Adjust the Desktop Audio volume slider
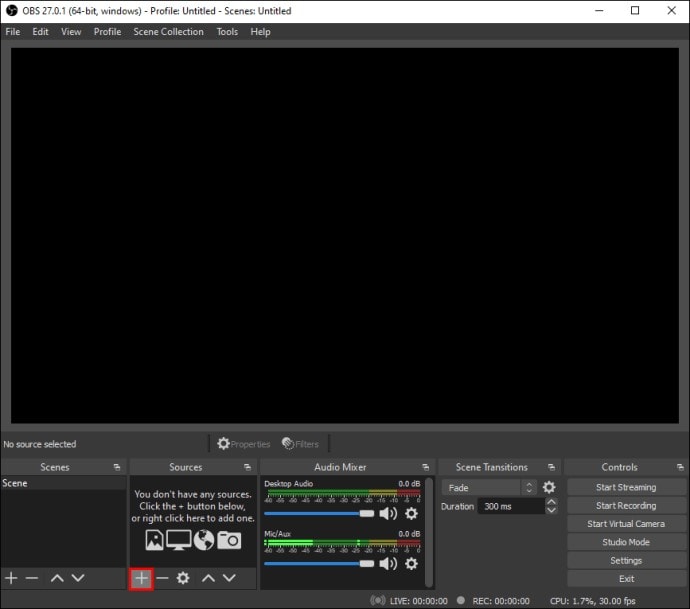This screenshot has height=609, width=690. (x=319, y=514)
